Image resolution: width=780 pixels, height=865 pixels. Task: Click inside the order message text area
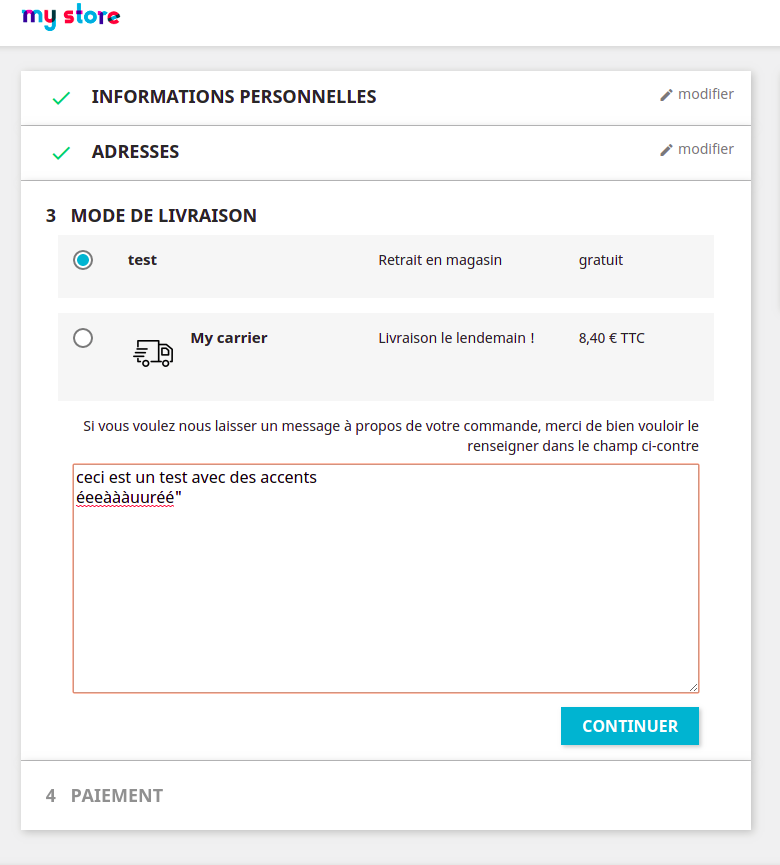click(385, 578)
